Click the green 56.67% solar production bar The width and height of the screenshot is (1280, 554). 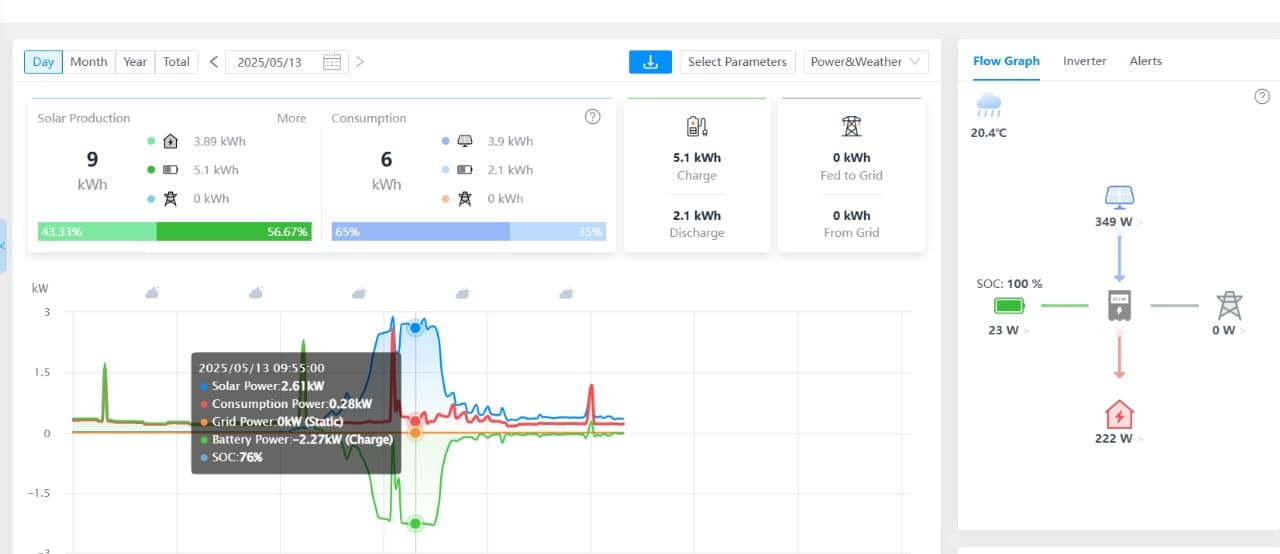pyautogui.click(x=234, y=232)
